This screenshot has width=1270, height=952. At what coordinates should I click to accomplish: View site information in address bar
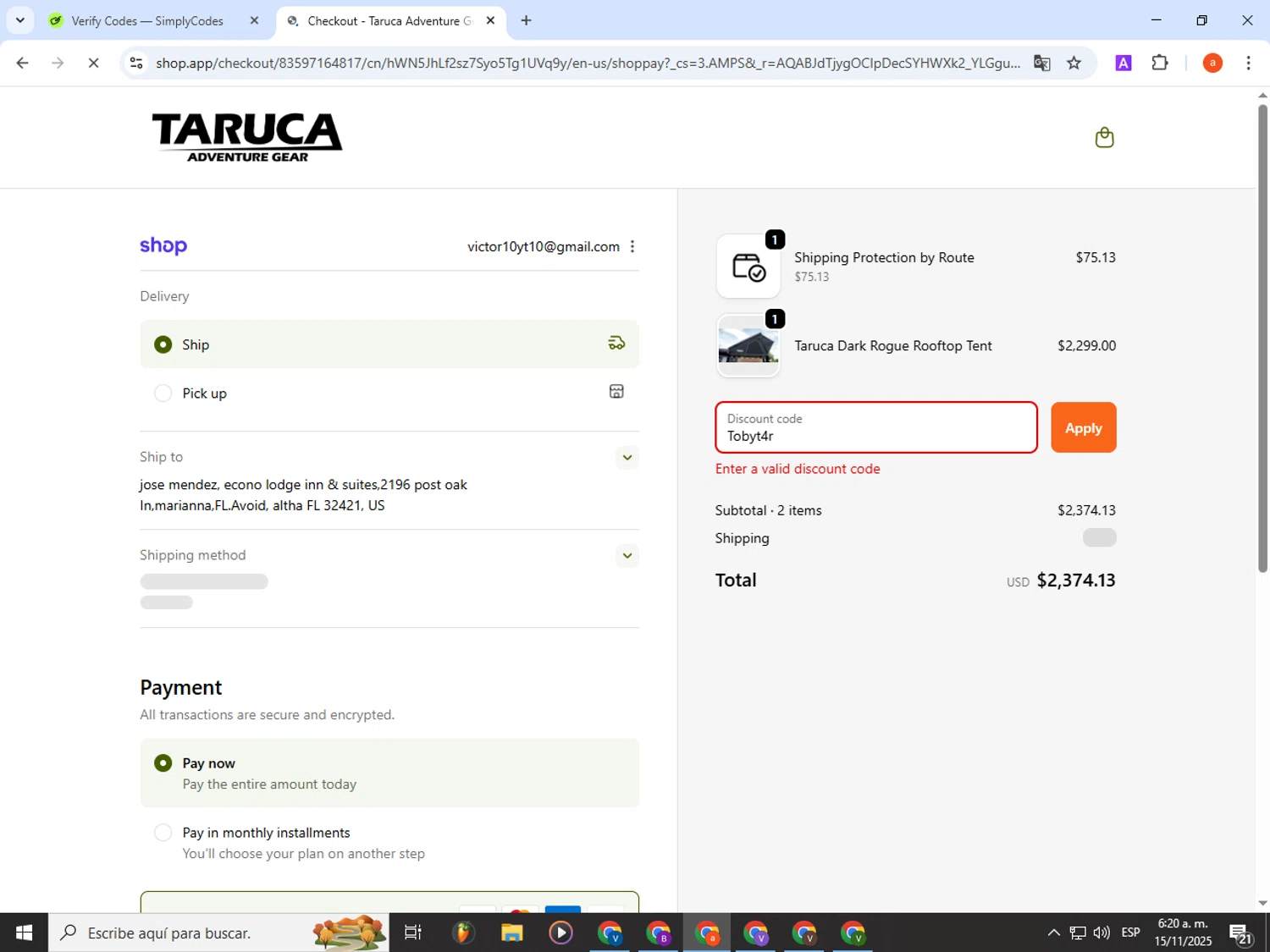(x=136, y=63)
